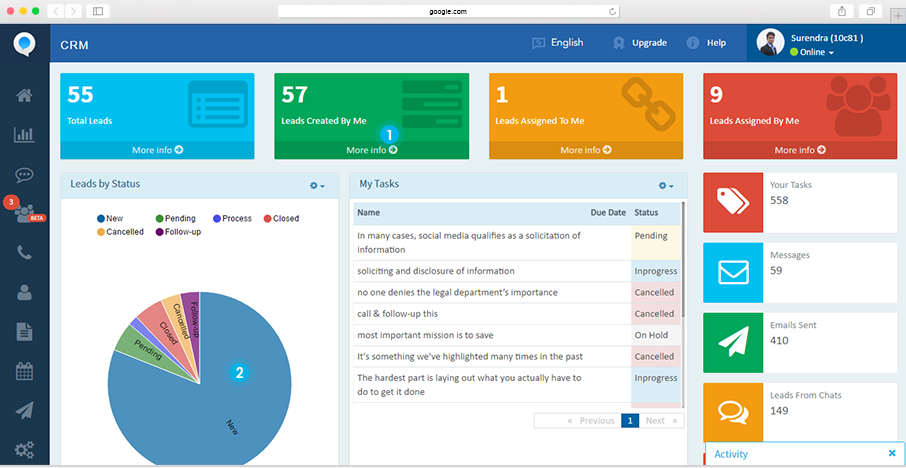Viewport: 906px width, 468px height.
Task: Click the browser back arrow
Action: pos(55,11)
